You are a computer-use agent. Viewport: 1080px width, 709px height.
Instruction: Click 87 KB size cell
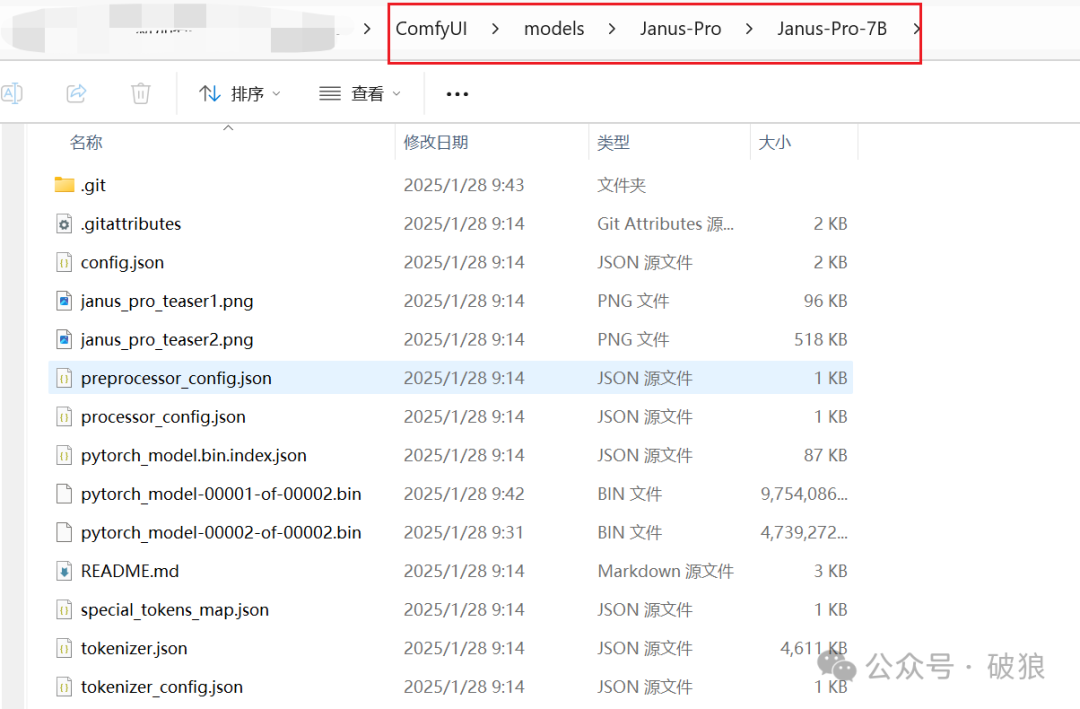825,455
